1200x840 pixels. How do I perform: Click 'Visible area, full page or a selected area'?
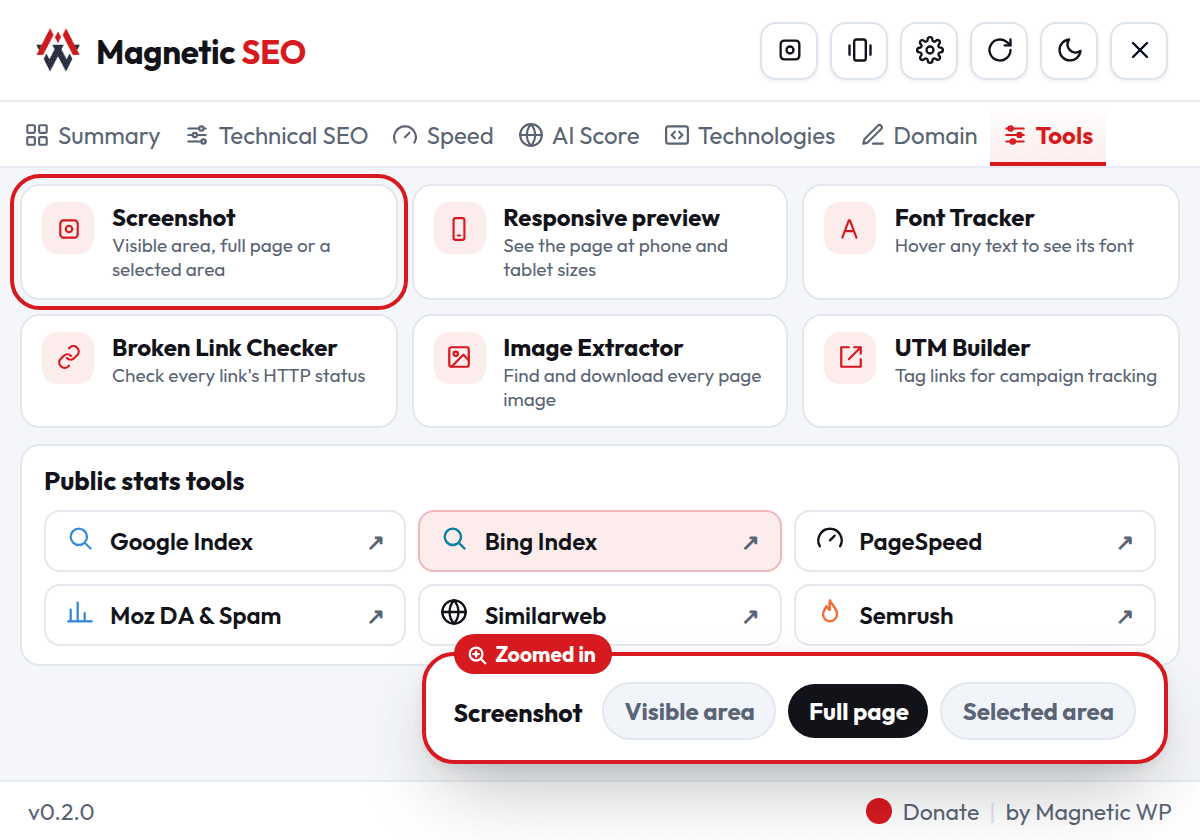(221, 258)
